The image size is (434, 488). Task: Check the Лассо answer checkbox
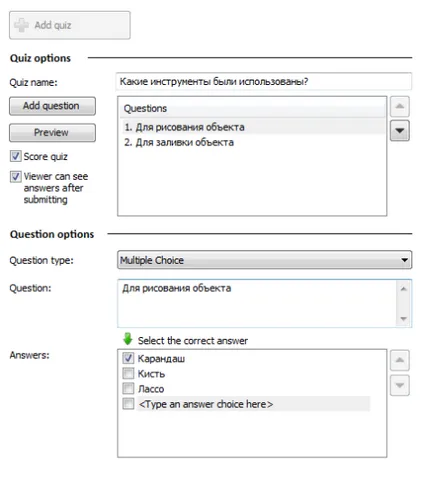click(x=128, y=388)
